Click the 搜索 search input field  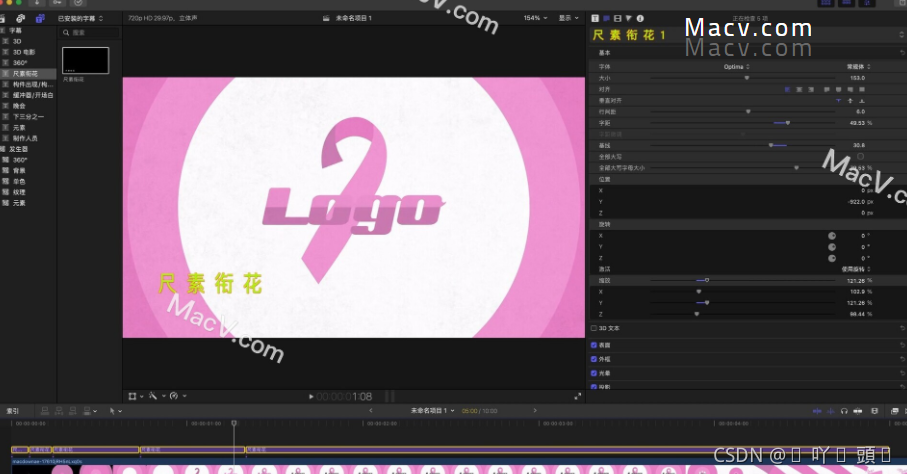pos(90,33)
